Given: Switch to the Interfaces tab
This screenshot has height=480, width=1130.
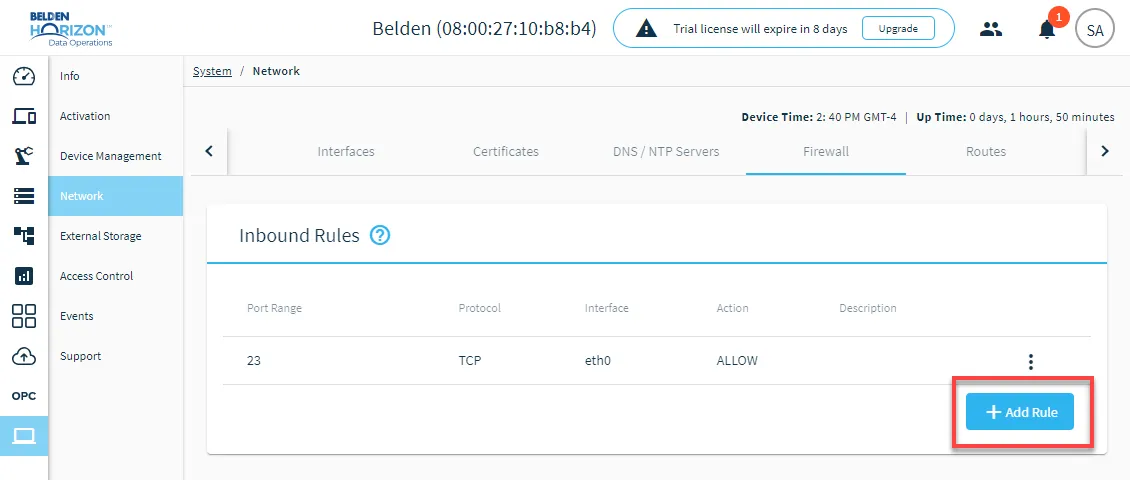Looking at the screenshot, I should point(346,152).
